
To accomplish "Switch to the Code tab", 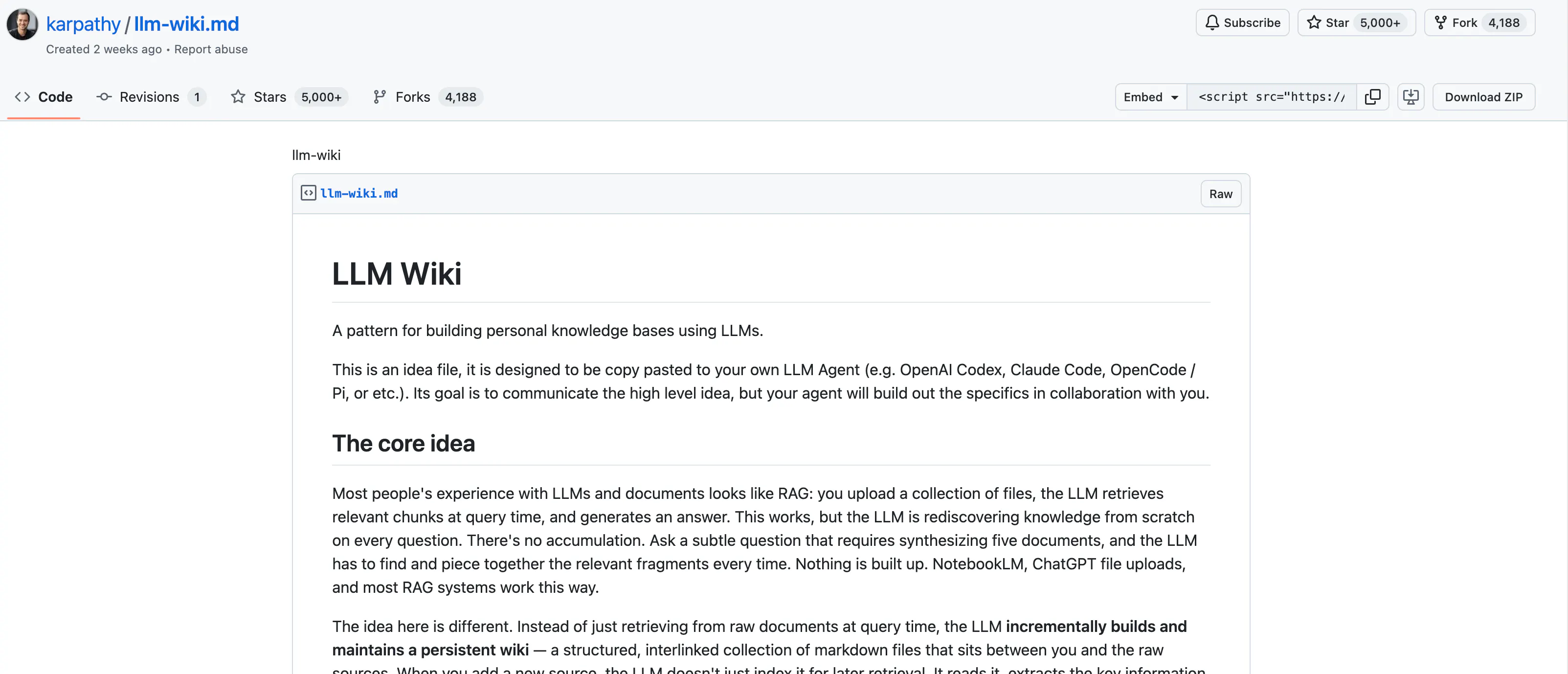I will pyautogui.click(x=44, y=97).
